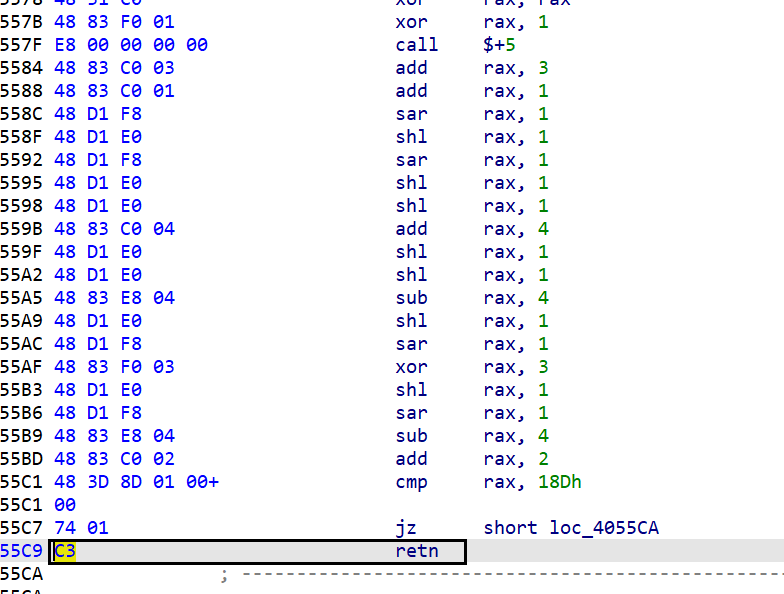Click the sar mnemonic at address 558C
Viewport: 784px width, 594px height.
pyautogui.click(x=412, y=114)
